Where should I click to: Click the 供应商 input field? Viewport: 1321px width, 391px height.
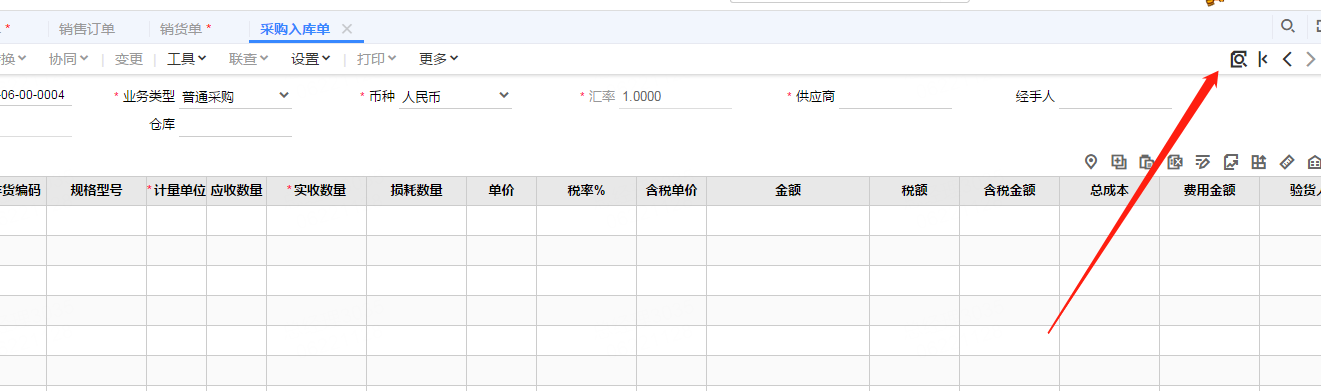(x=896, y=97)
